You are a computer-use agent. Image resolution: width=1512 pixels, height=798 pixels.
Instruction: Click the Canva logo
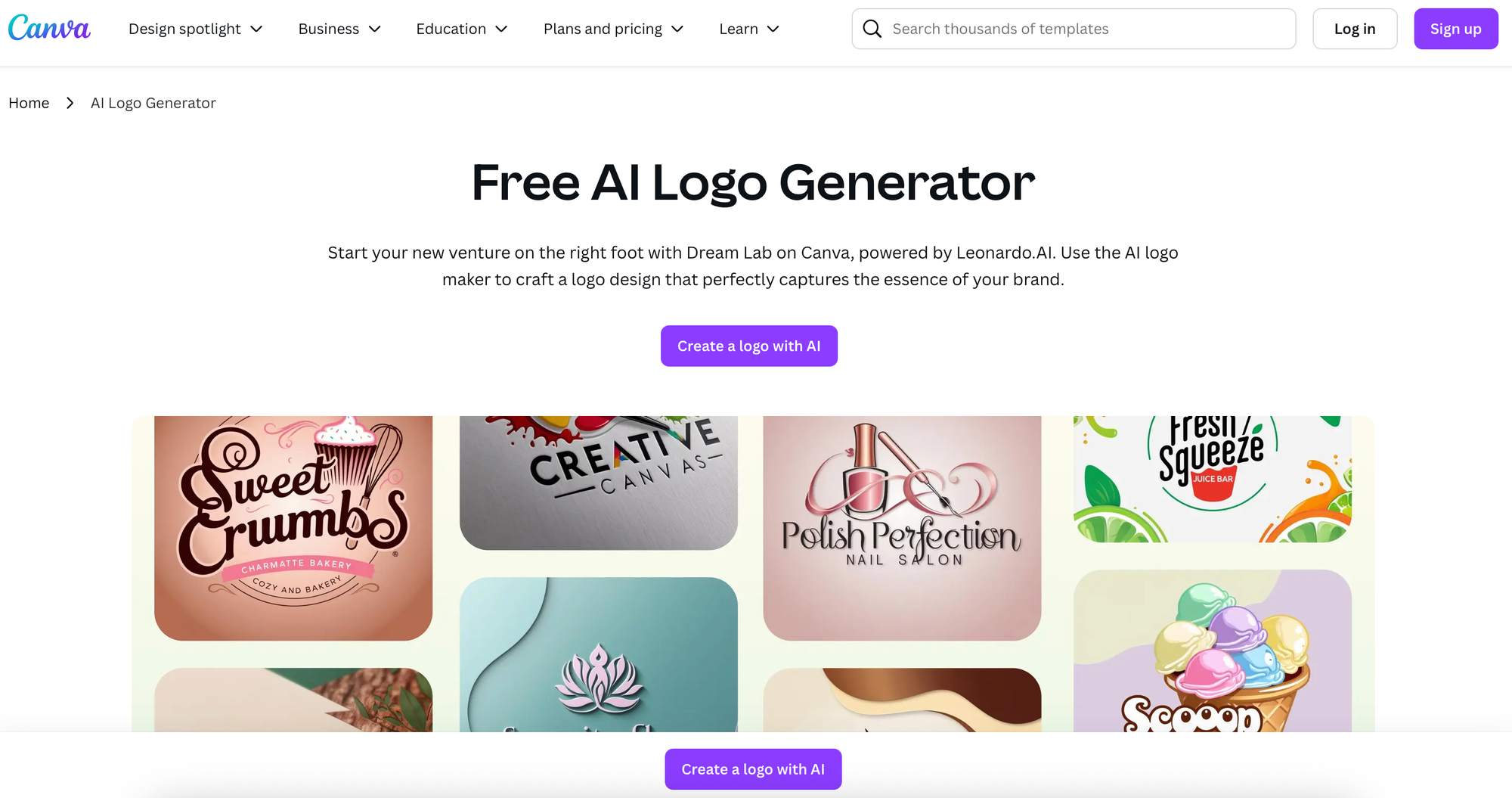point(49,29)
